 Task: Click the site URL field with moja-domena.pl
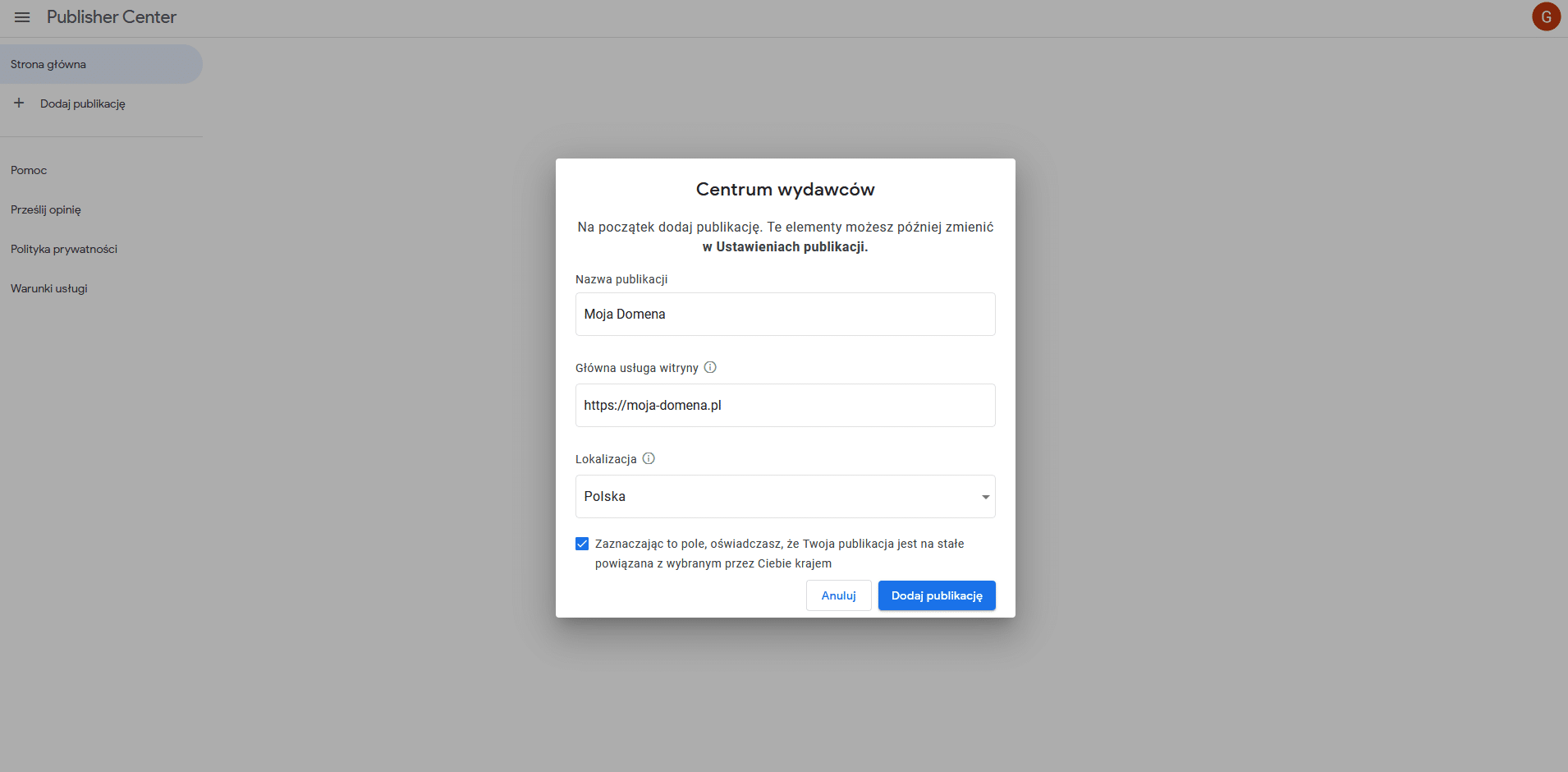(x=785, y=406)
